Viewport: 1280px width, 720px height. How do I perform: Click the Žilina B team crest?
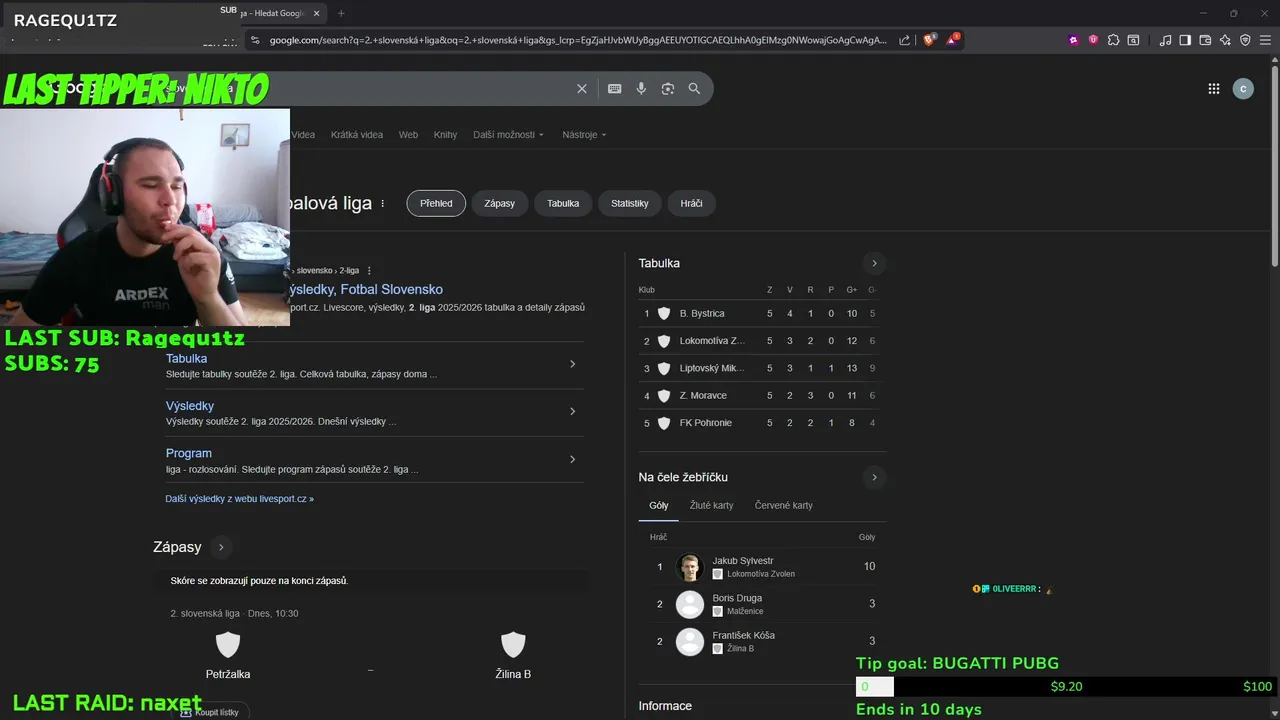[x=513, y=644]
